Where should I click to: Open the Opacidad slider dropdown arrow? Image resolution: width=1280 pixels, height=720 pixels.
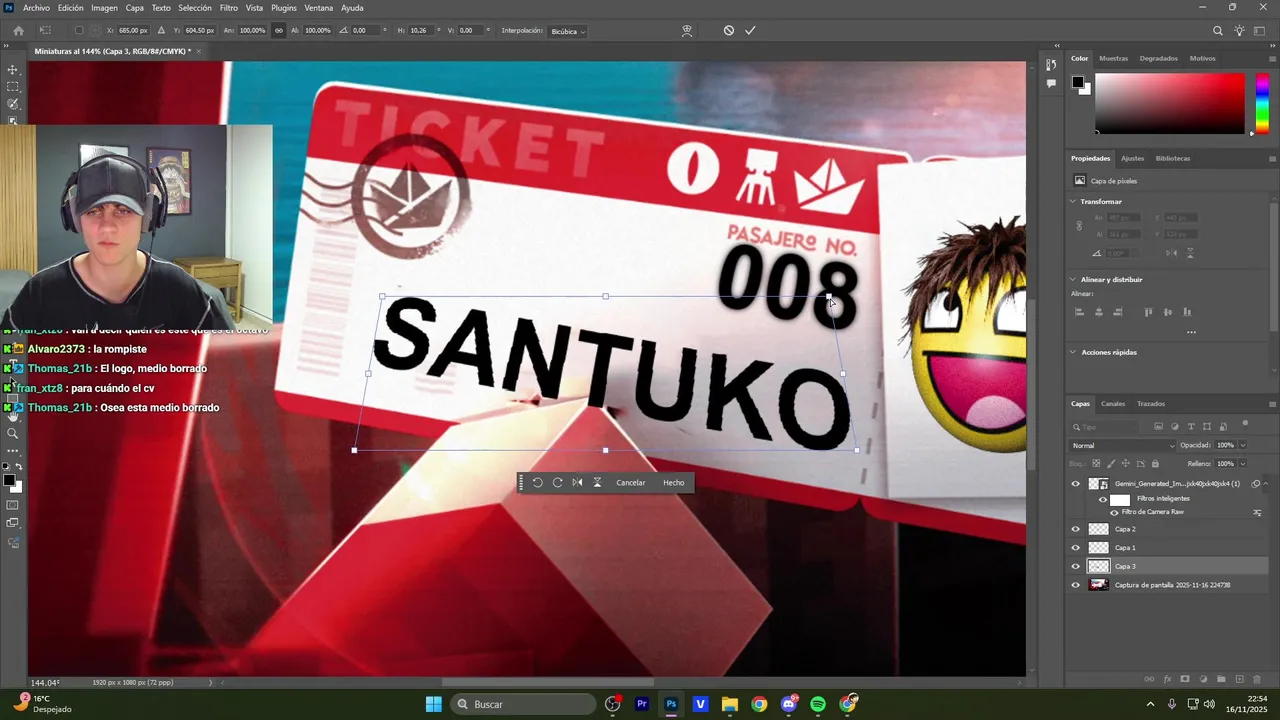pos(1243,446)
